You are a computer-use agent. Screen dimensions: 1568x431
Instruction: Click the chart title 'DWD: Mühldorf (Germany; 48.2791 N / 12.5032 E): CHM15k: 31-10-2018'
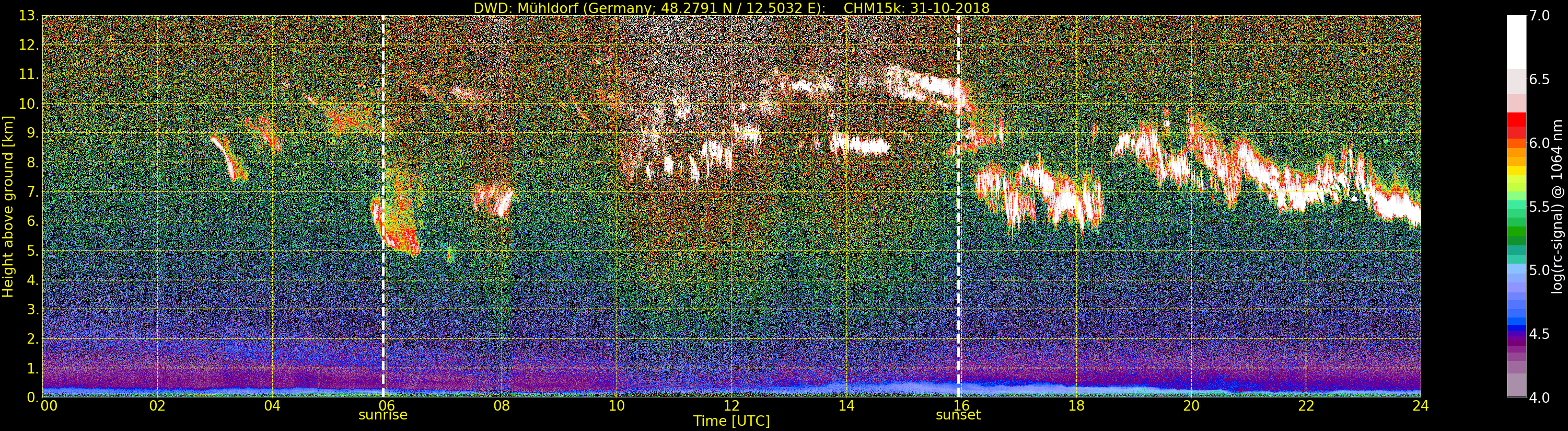[731, 8]
